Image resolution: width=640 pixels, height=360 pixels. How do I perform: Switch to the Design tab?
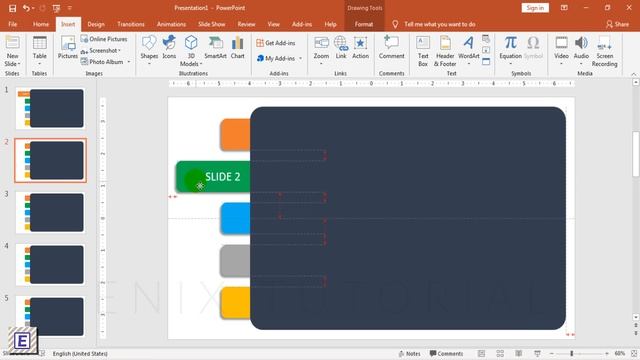(x=96, y=24)
